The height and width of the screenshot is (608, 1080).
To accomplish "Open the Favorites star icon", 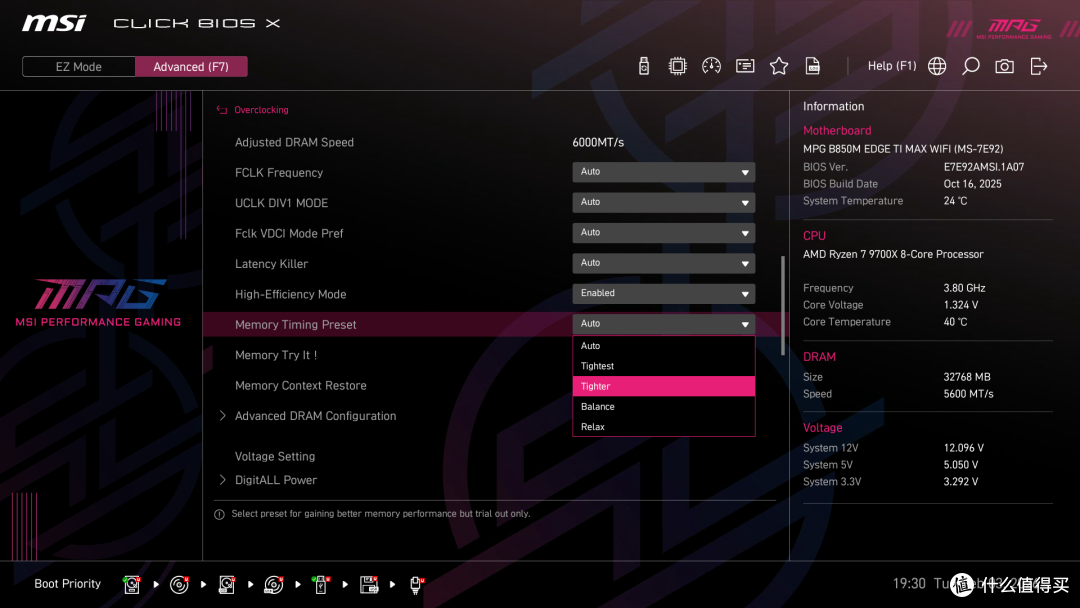I will click(779, 66).
